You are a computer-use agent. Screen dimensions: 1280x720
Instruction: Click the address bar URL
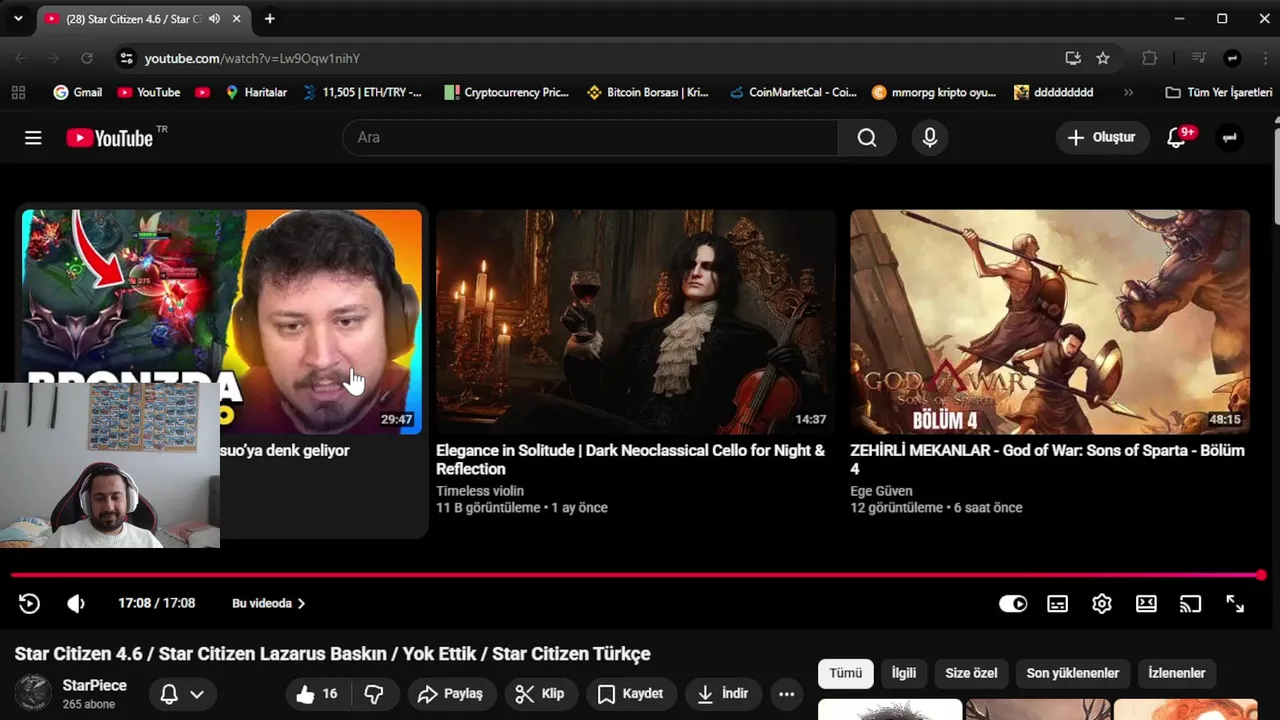click(252, 58)
